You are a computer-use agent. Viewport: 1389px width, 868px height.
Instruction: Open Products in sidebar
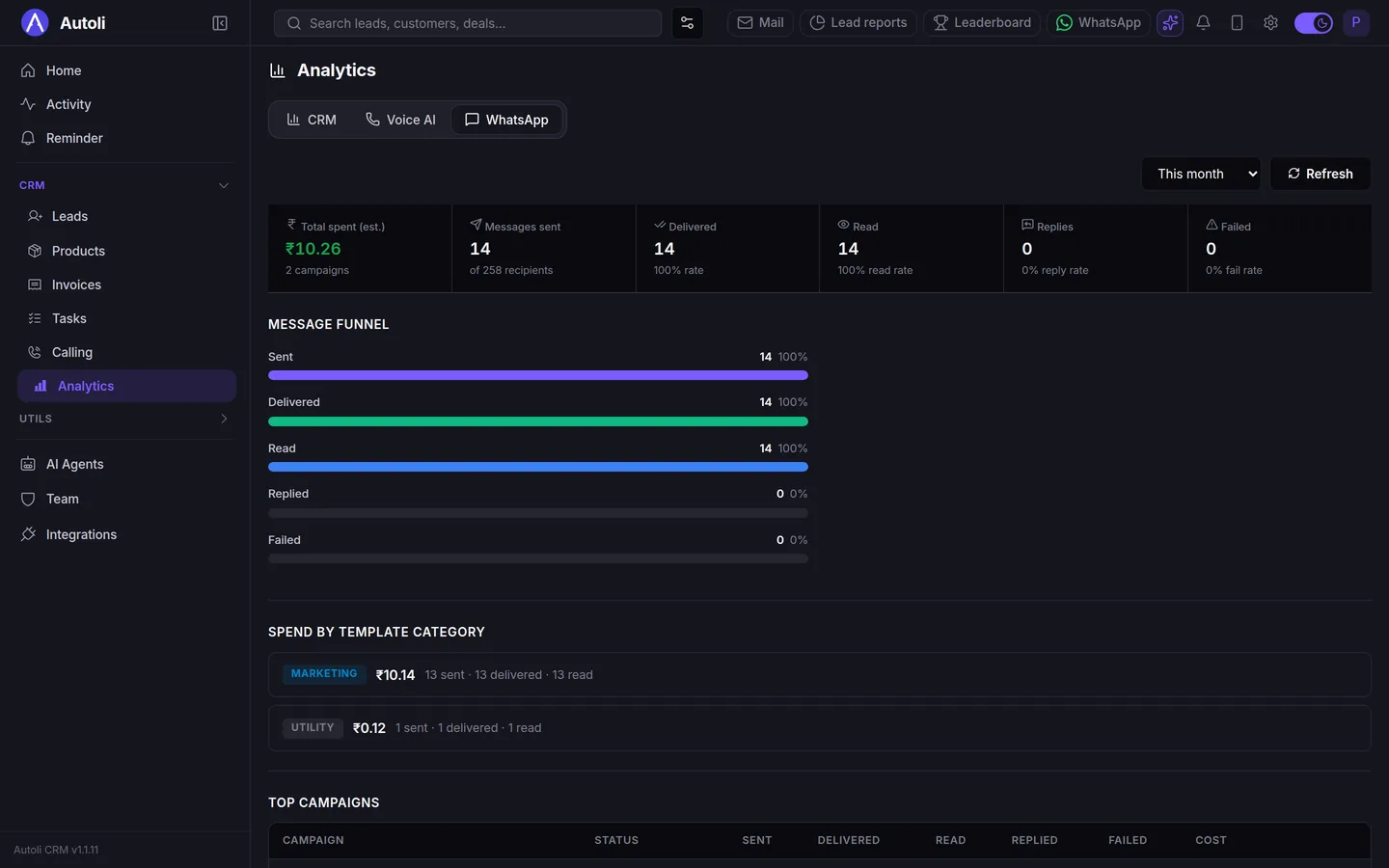[126, 251]
